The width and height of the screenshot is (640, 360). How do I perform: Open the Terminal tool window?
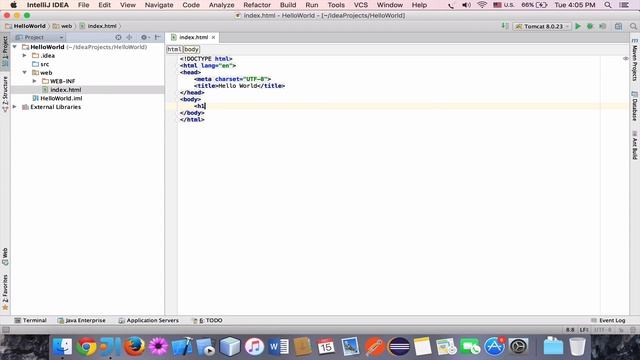[31, 320]
